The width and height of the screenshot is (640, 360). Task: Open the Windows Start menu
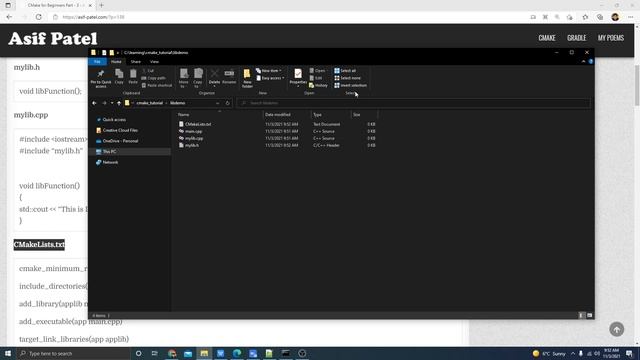8,353
